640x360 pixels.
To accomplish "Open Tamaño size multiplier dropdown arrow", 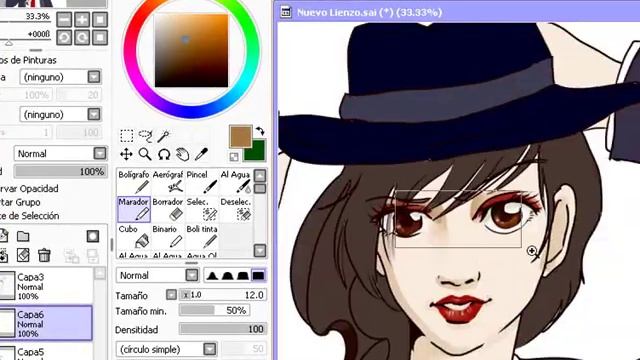I will (x=171, y=295).
